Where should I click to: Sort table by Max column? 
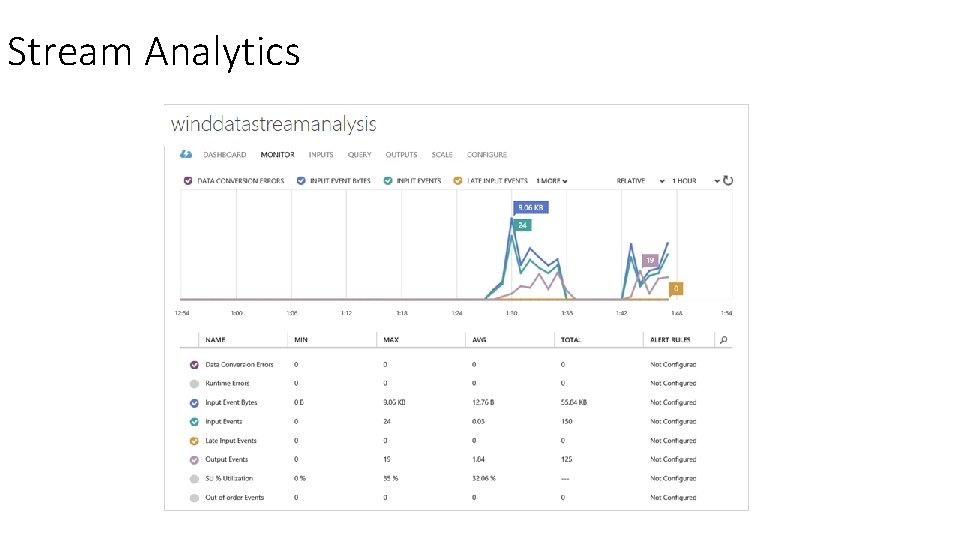pyautogui.click(x=391, y=340)
